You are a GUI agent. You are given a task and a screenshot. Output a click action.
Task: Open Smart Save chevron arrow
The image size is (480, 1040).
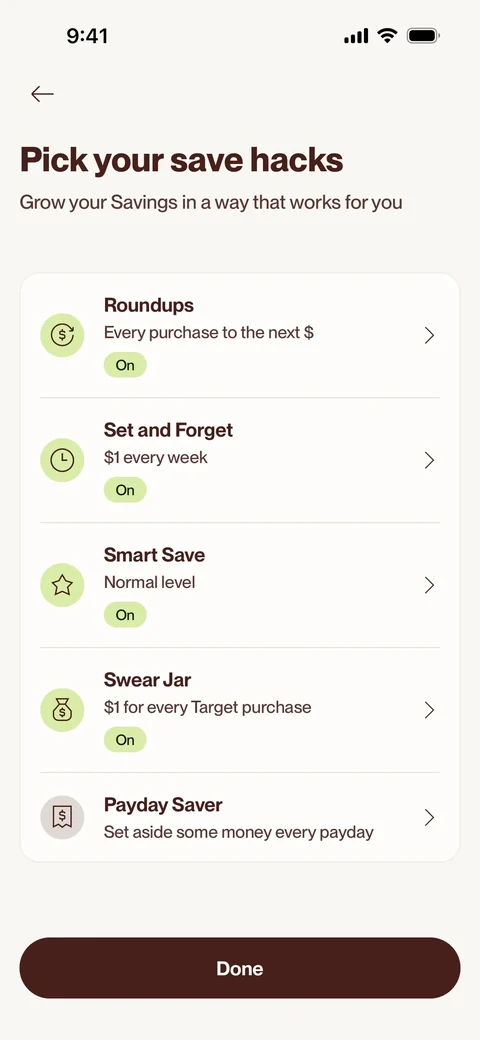click(429, 585)
